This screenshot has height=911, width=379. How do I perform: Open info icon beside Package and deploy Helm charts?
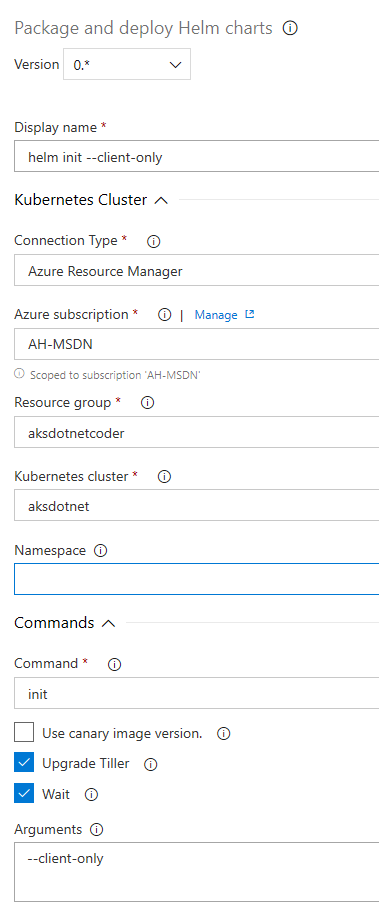[290, 28]
